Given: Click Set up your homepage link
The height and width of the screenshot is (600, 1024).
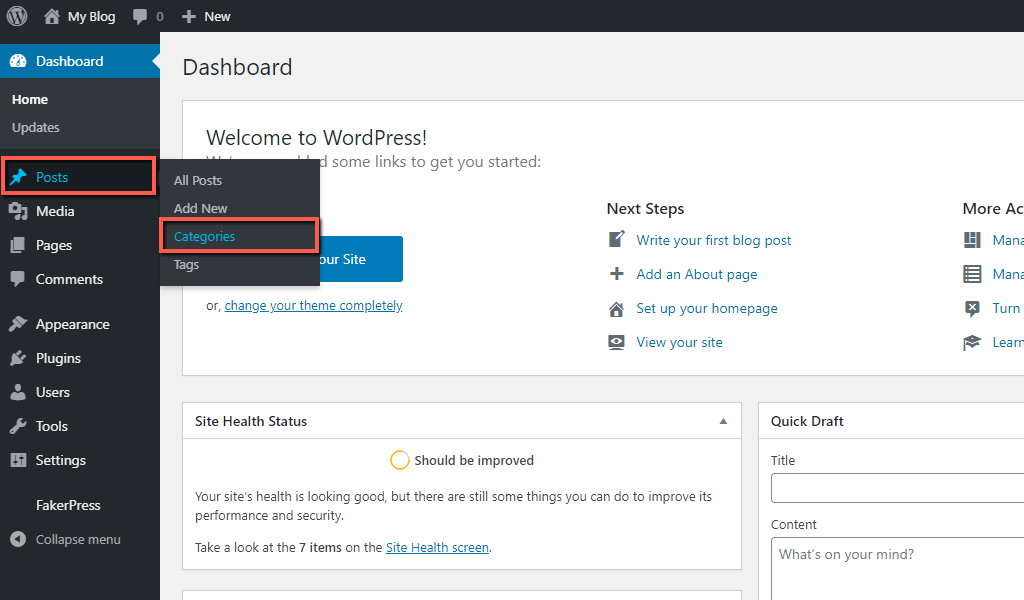Looking at the screenshot, I should 707,308.
